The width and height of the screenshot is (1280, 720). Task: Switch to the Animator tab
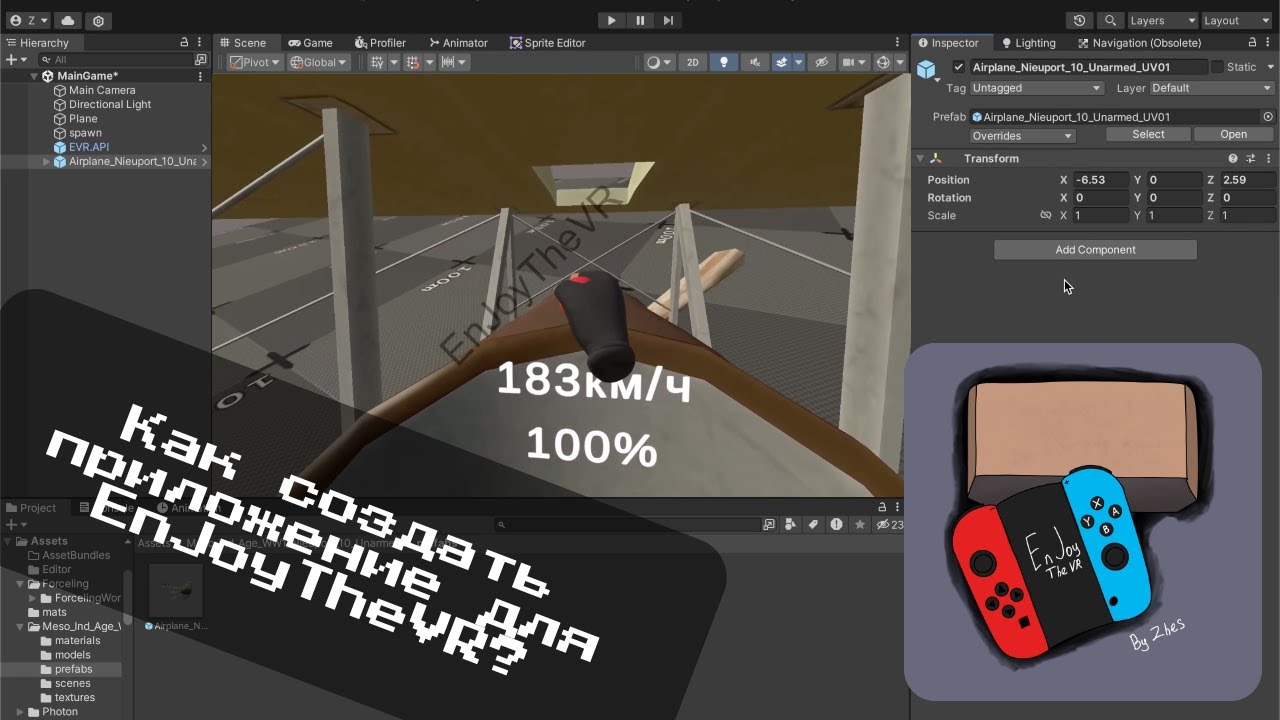pyautogui.click(x=458, y=43)
